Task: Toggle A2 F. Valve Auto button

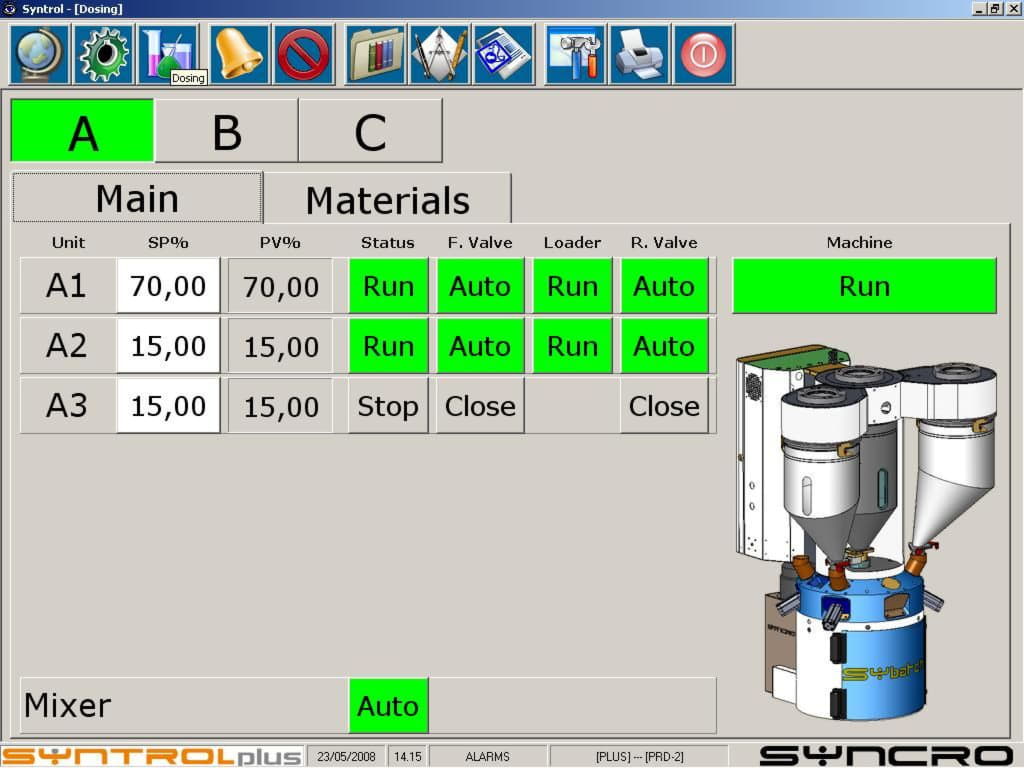Action: [x=480, y=346]
